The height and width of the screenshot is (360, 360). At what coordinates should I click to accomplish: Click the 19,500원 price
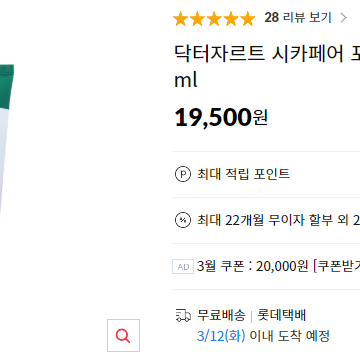point(221,118)
